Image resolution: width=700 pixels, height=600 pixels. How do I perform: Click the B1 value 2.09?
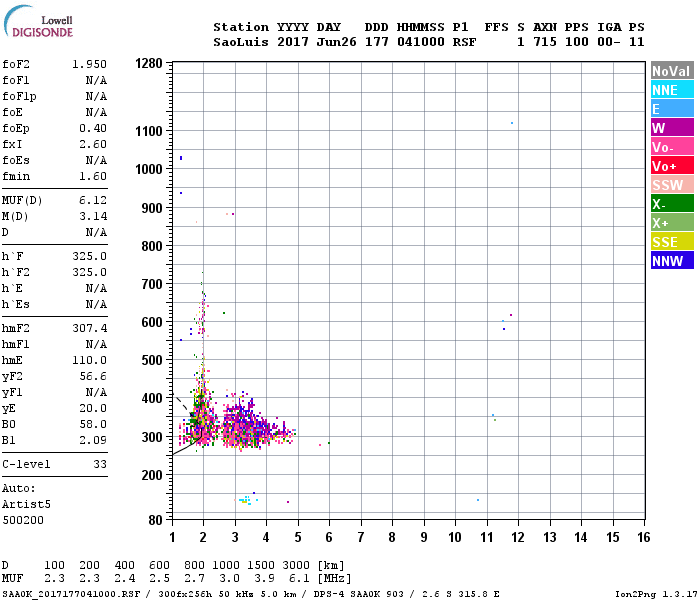pyautogui.click(x=93, y=441)
